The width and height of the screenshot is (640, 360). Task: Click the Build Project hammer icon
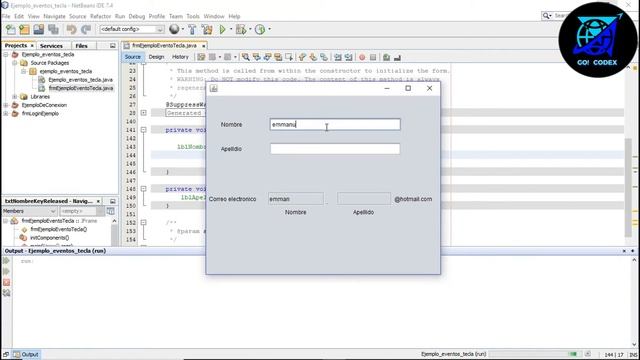(192, 29)
